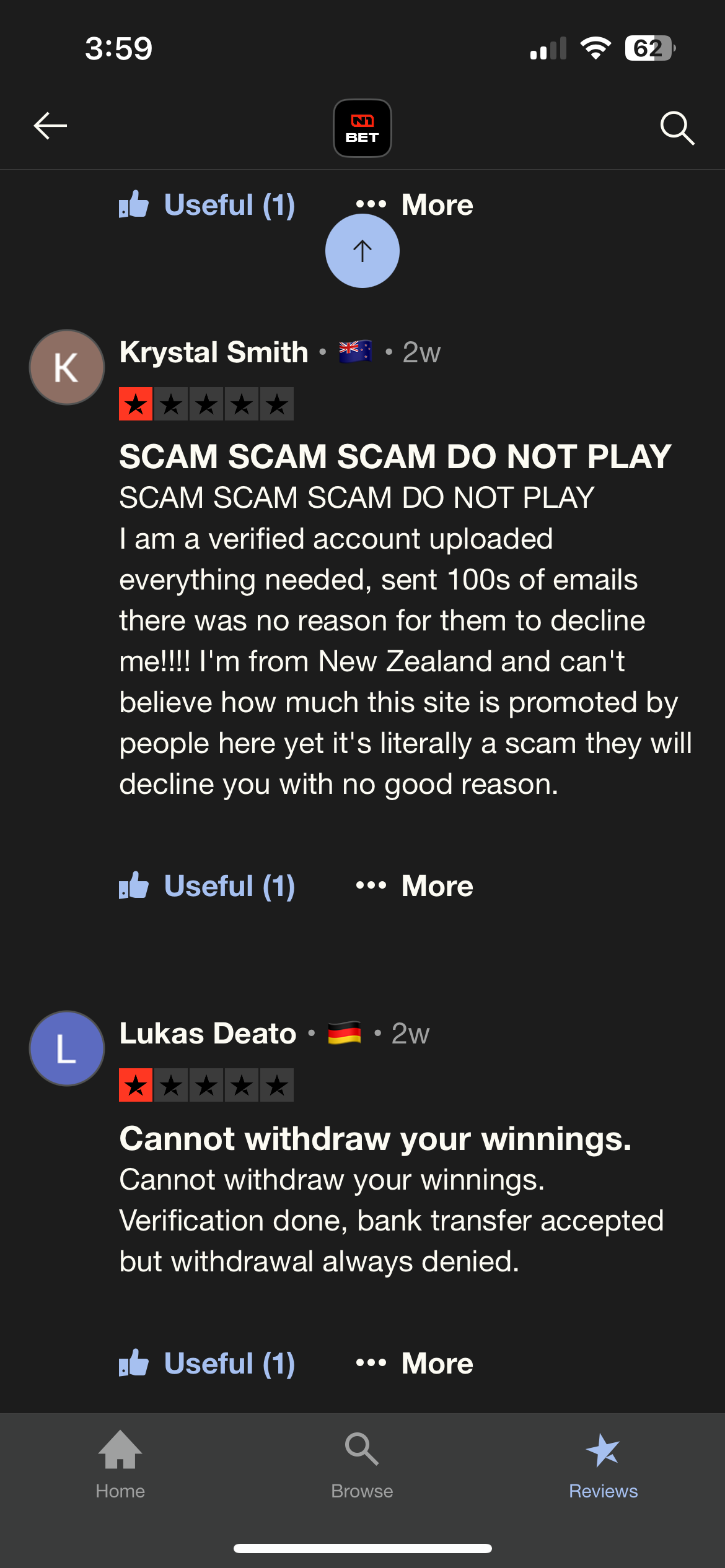Mark Lukas Deato's review as Useful
Screen dimensions: 725x1568
coord(207,1363)
